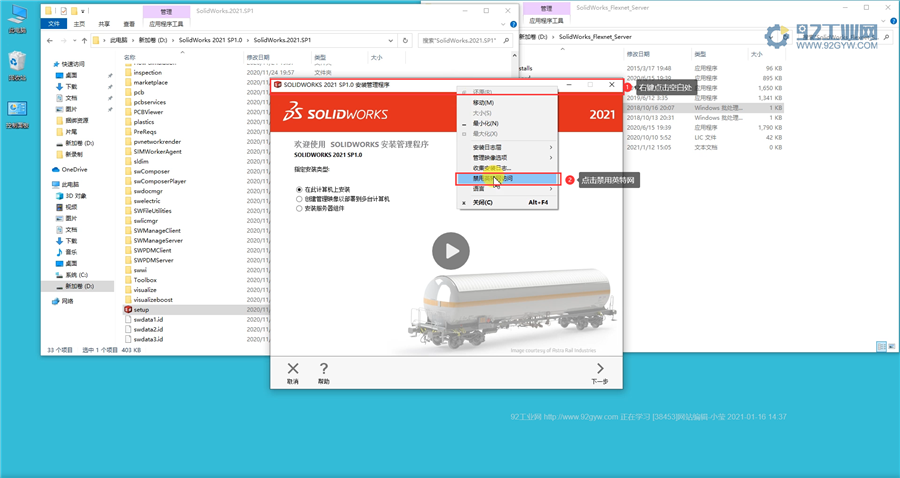This screenshot has height=478, width=900.
Task: Click the Back arrow in Explorer
Action: pyautogui.click(x=50, y=40)
